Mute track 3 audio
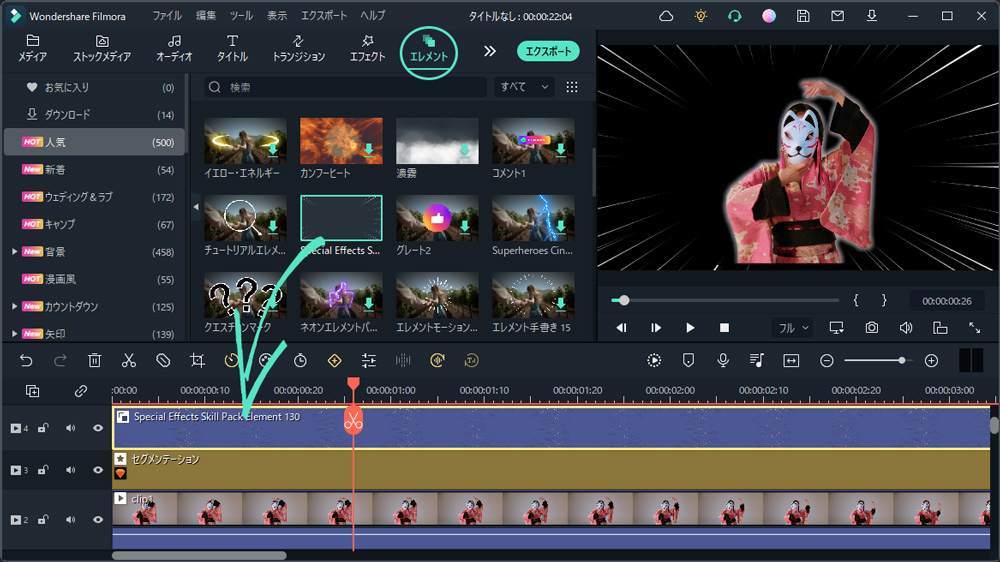The width and height of the screenshot is (1000, 562). click(71, 469)
